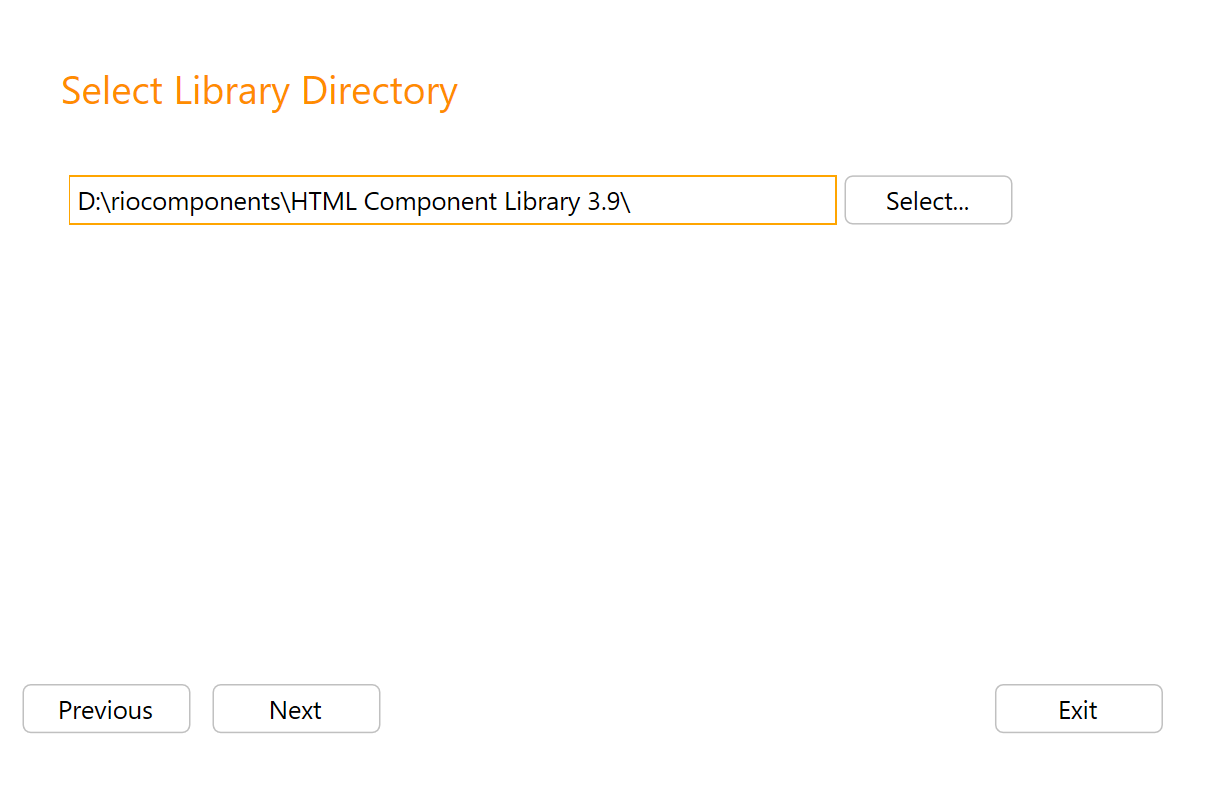Place cursor in the HTML Component Library path box
The width and height of the screenshot is (1224, 806).
click(x=450, y=200)
